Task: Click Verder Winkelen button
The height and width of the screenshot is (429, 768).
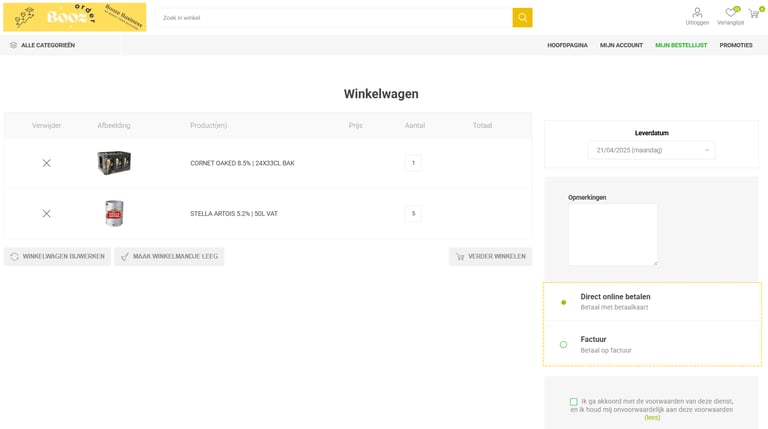Action: click(490, 256)
